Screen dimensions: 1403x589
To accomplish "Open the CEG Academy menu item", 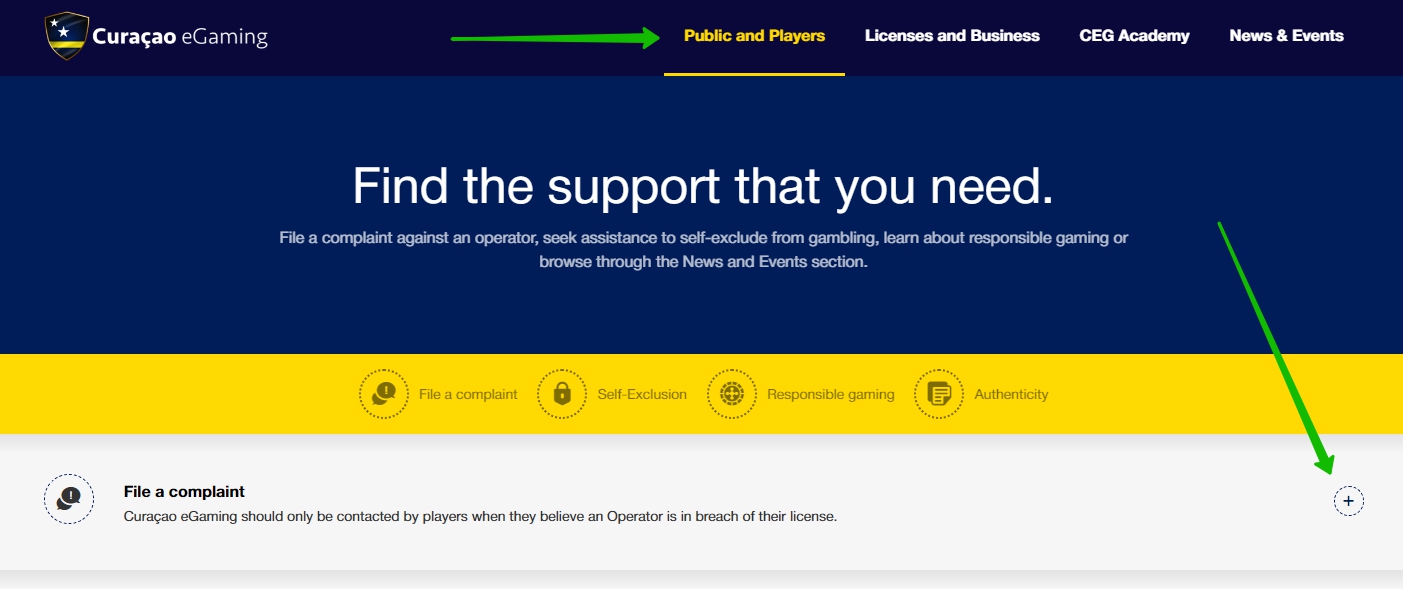I will coord(1134,36).
